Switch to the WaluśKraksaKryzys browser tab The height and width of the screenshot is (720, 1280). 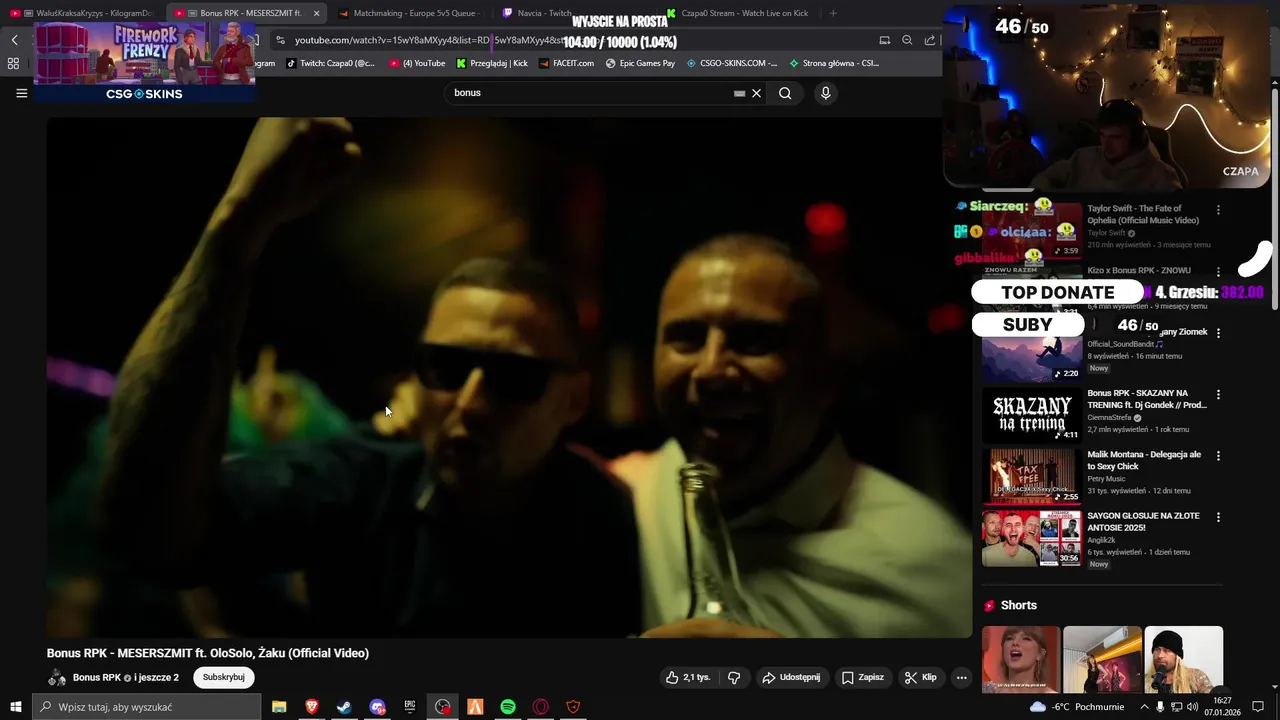pos(84,13)
